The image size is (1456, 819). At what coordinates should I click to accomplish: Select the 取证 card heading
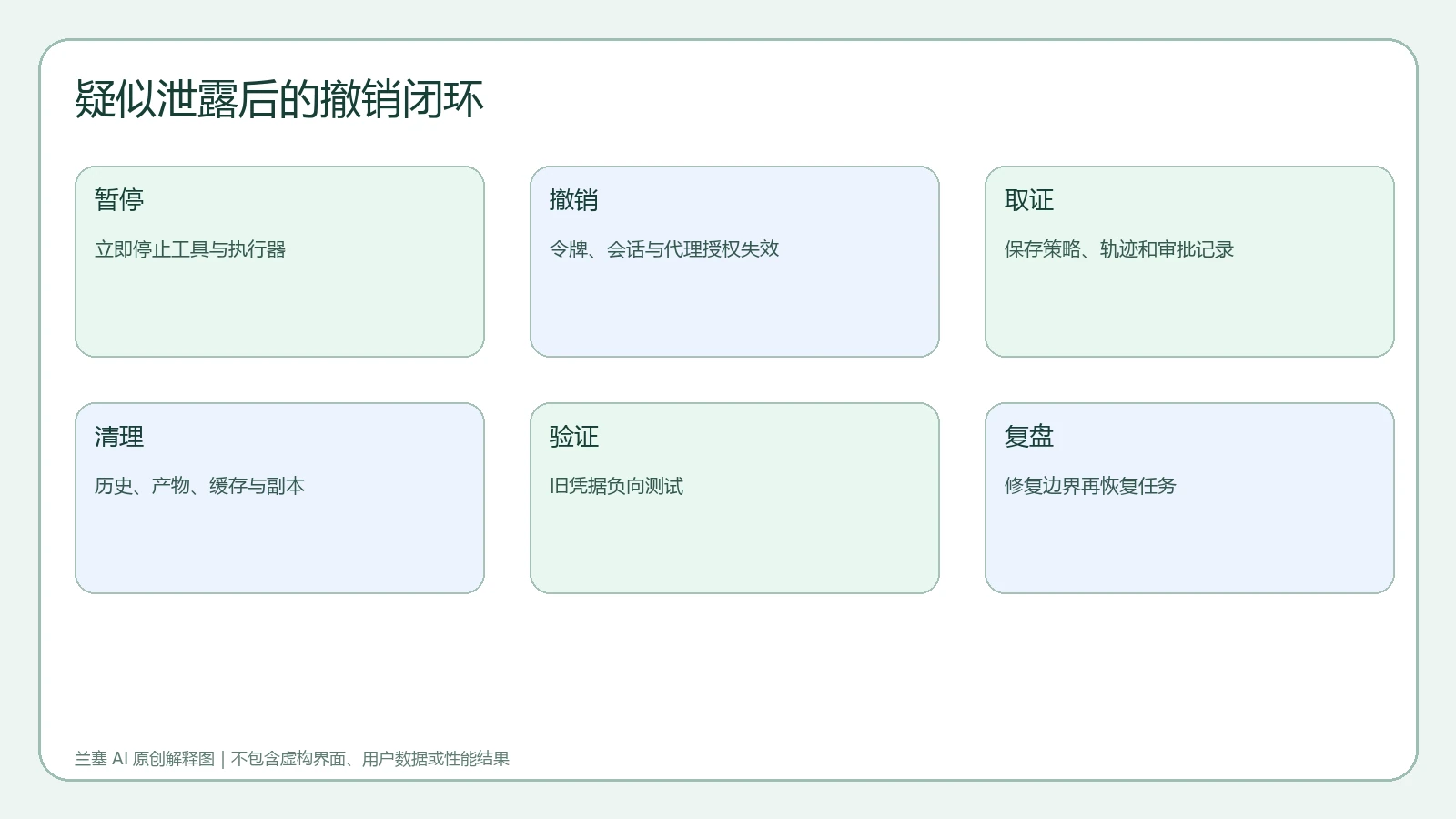(1029, 200)
